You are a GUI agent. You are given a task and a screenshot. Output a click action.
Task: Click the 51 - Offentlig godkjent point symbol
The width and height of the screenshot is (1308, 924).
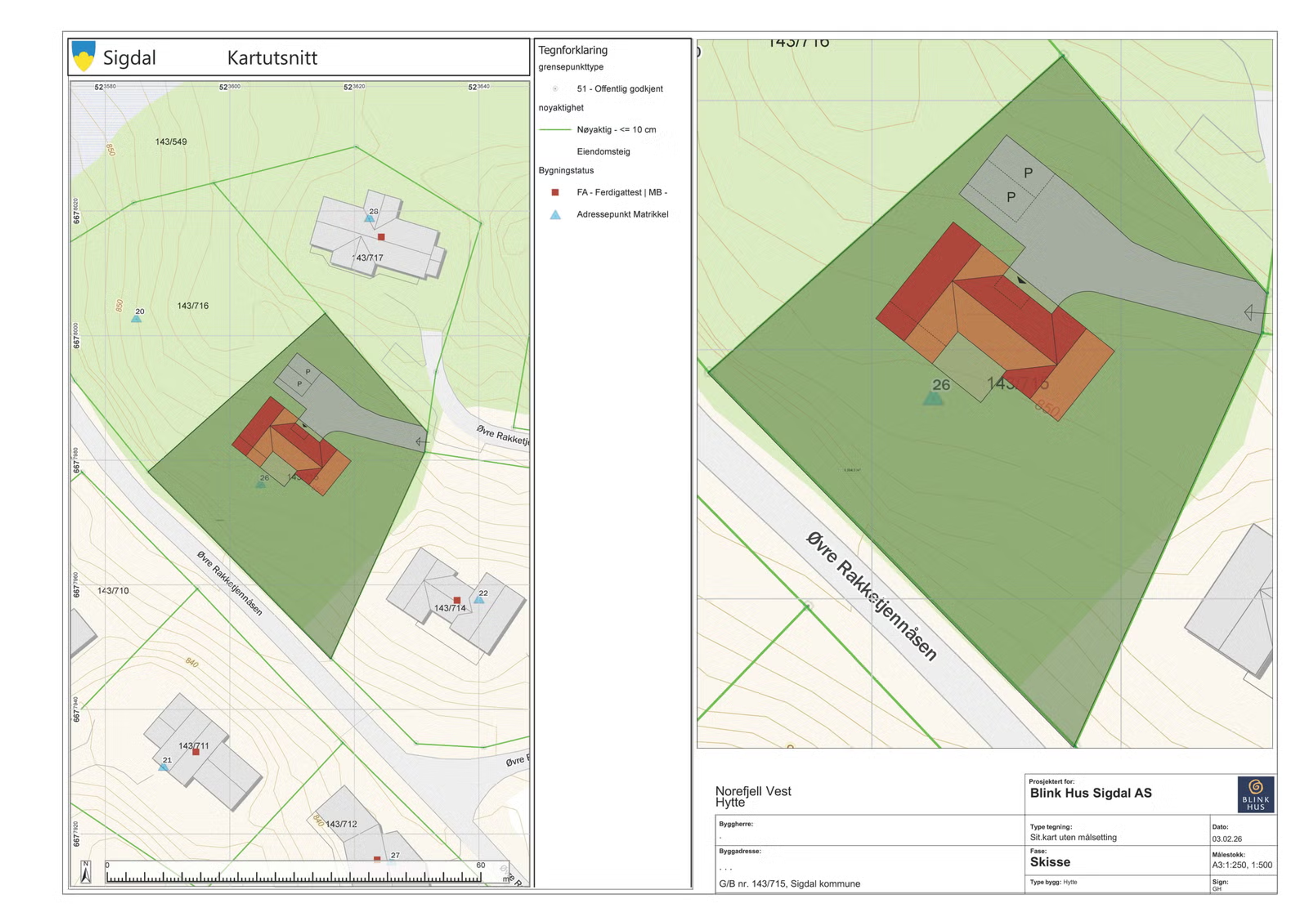(x=555, y=89)
